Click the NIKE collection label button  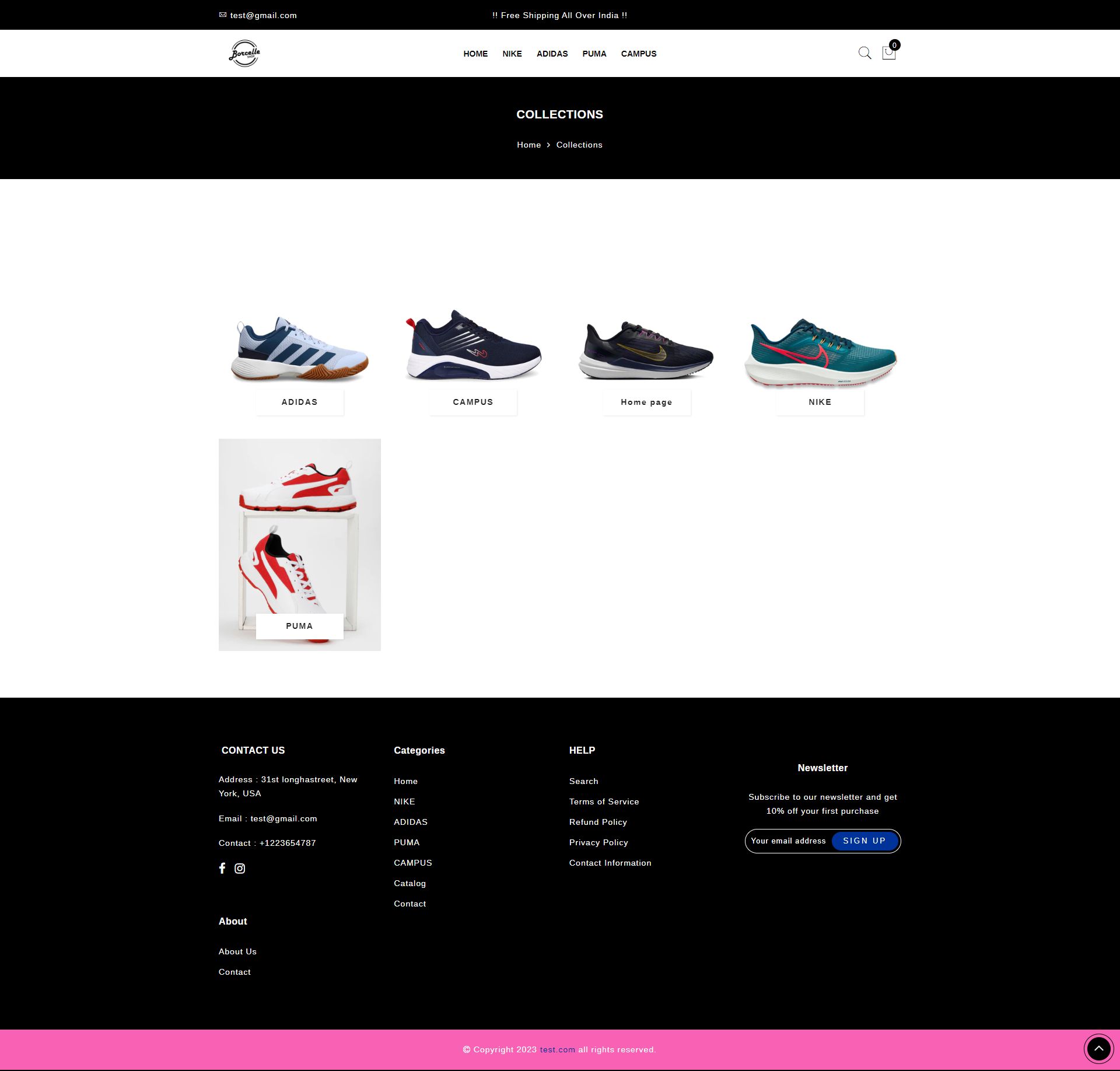820,402
